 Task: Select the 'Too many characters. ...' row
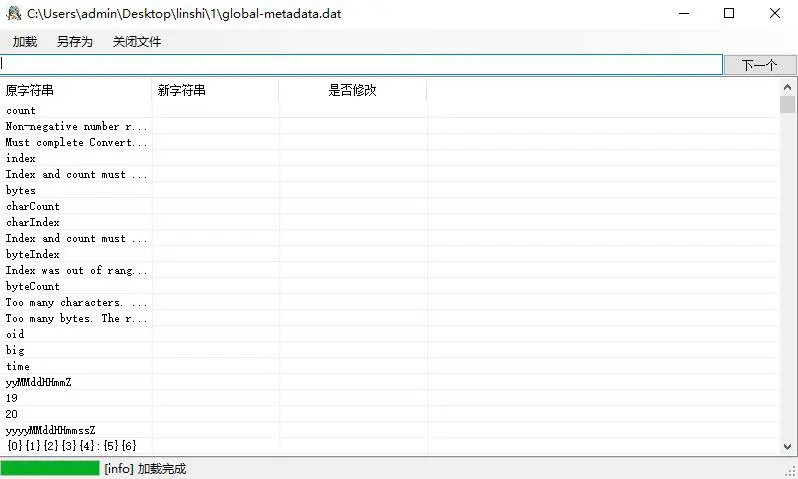click(389, 302)
